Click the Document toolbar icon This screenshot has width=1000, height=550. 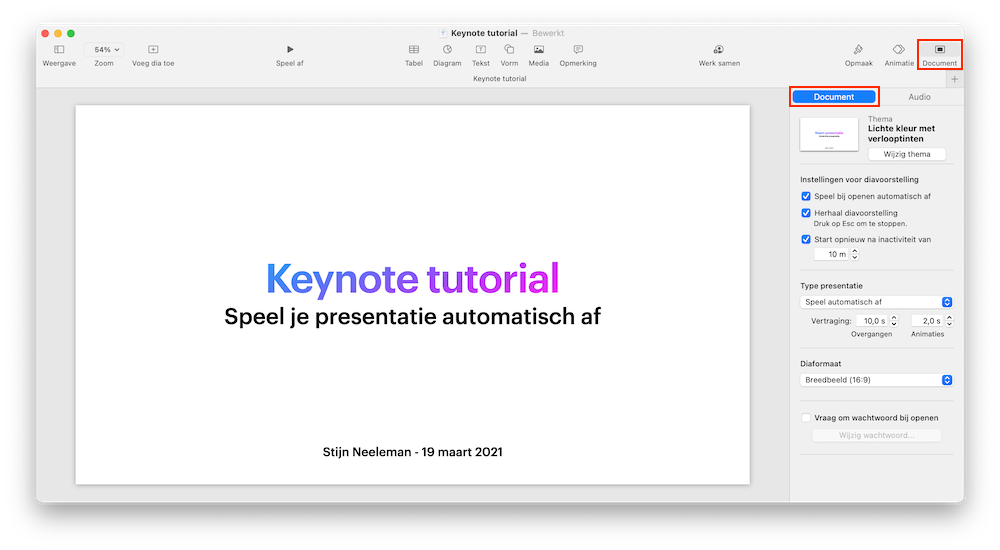pyautogui.click(x=939, y=50)
